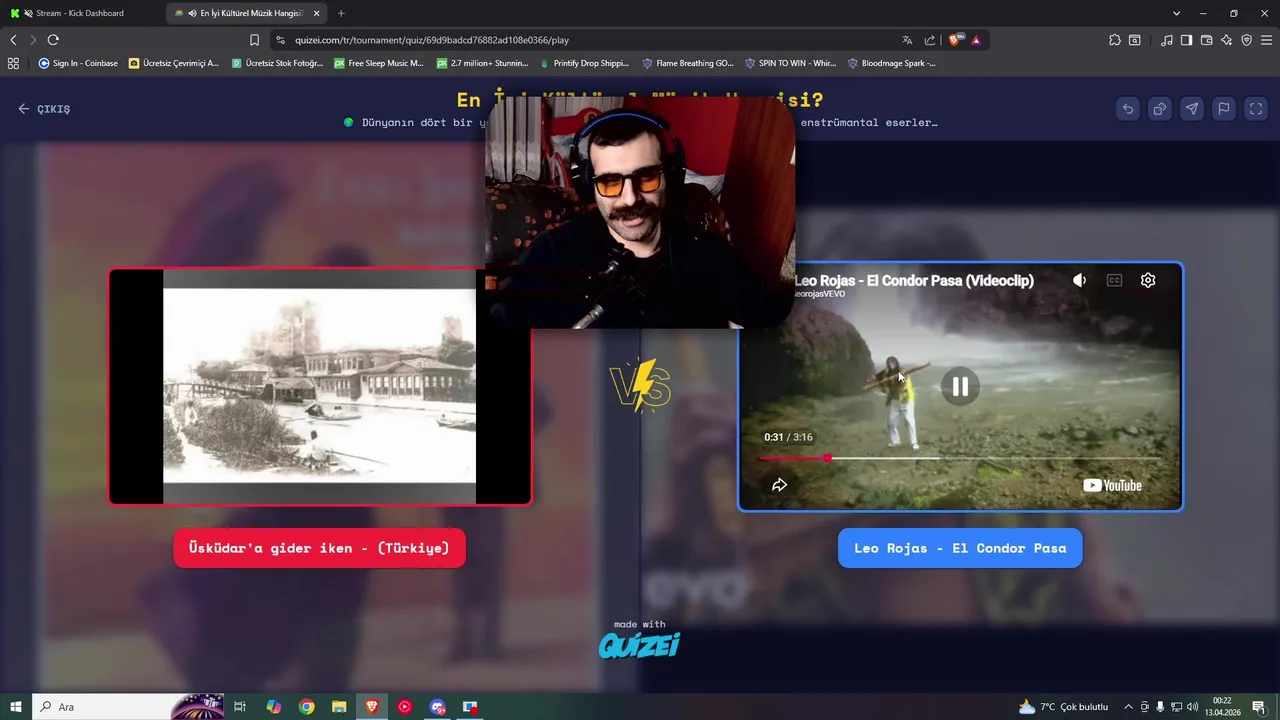Open Copilot from the taskbar
Image resolution: width=1280 pixels, height=720 pixels.
[274, 707]
